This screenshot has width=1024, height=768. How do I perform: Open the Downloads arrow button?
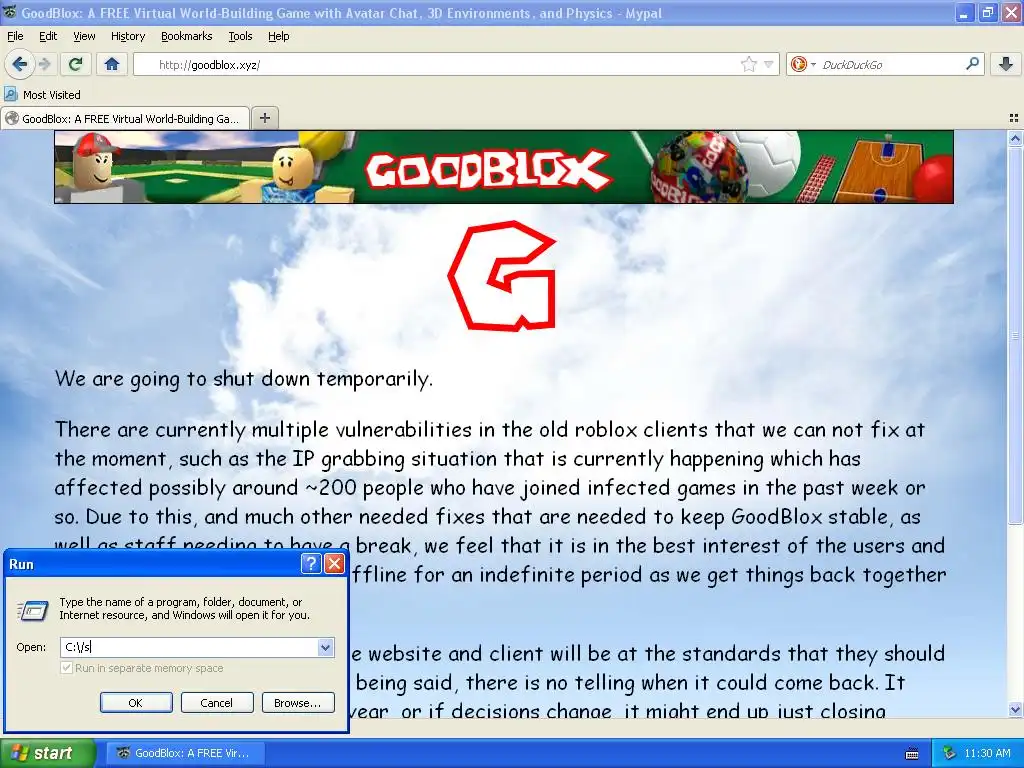1006,64
